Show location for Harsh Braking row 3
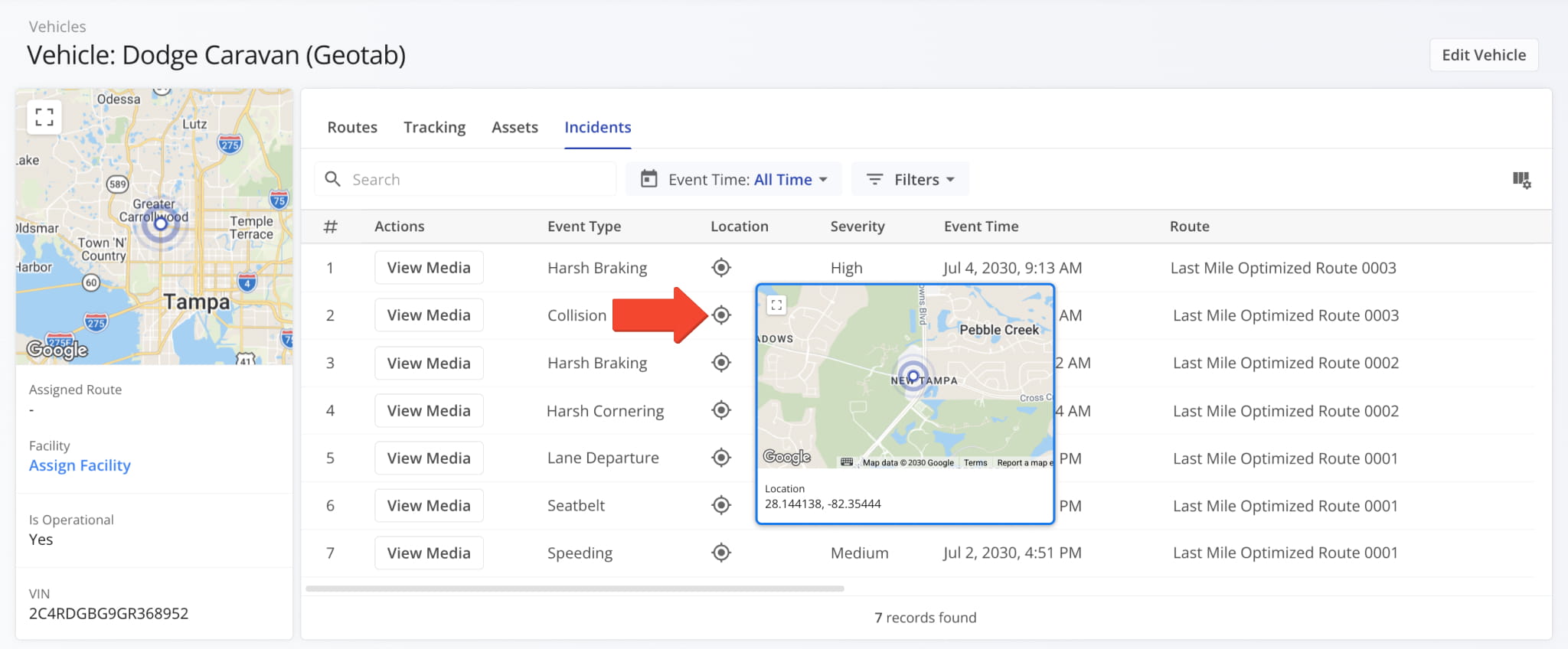The image size is (1568, 649). 721,363
